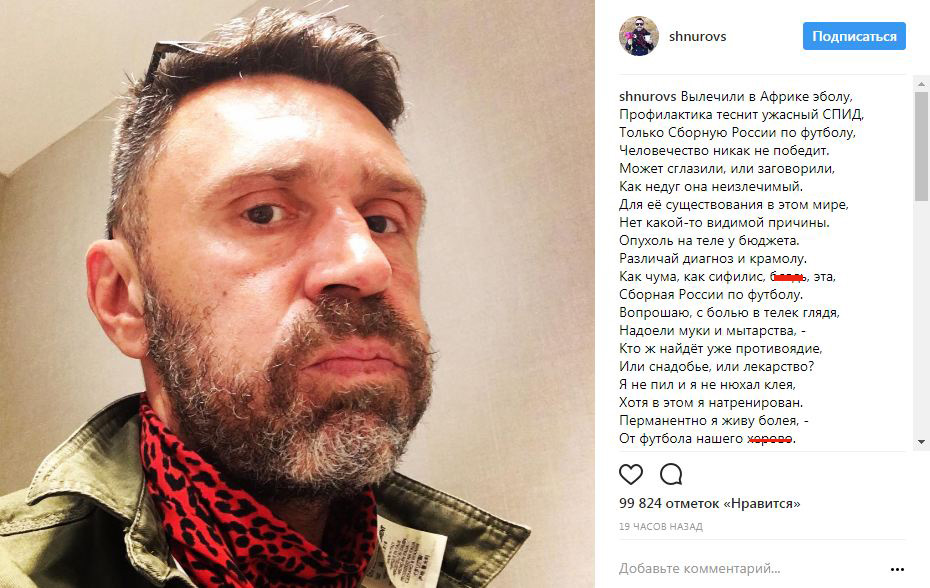Click bold shnurovs at caption start
The image size is (930, 588).
(648, 96)
